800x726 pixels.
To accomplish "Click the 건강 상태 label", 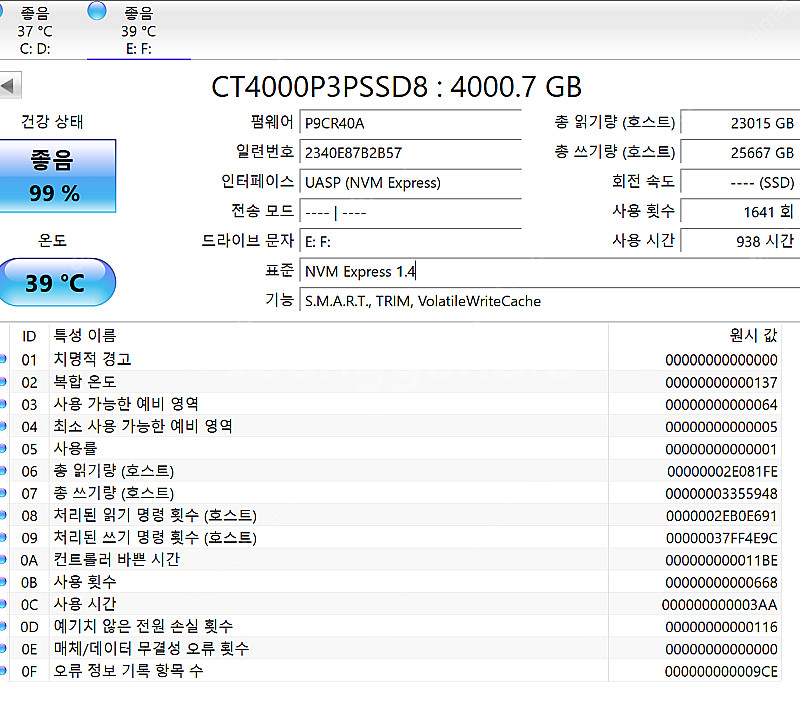I will point(52,122).
